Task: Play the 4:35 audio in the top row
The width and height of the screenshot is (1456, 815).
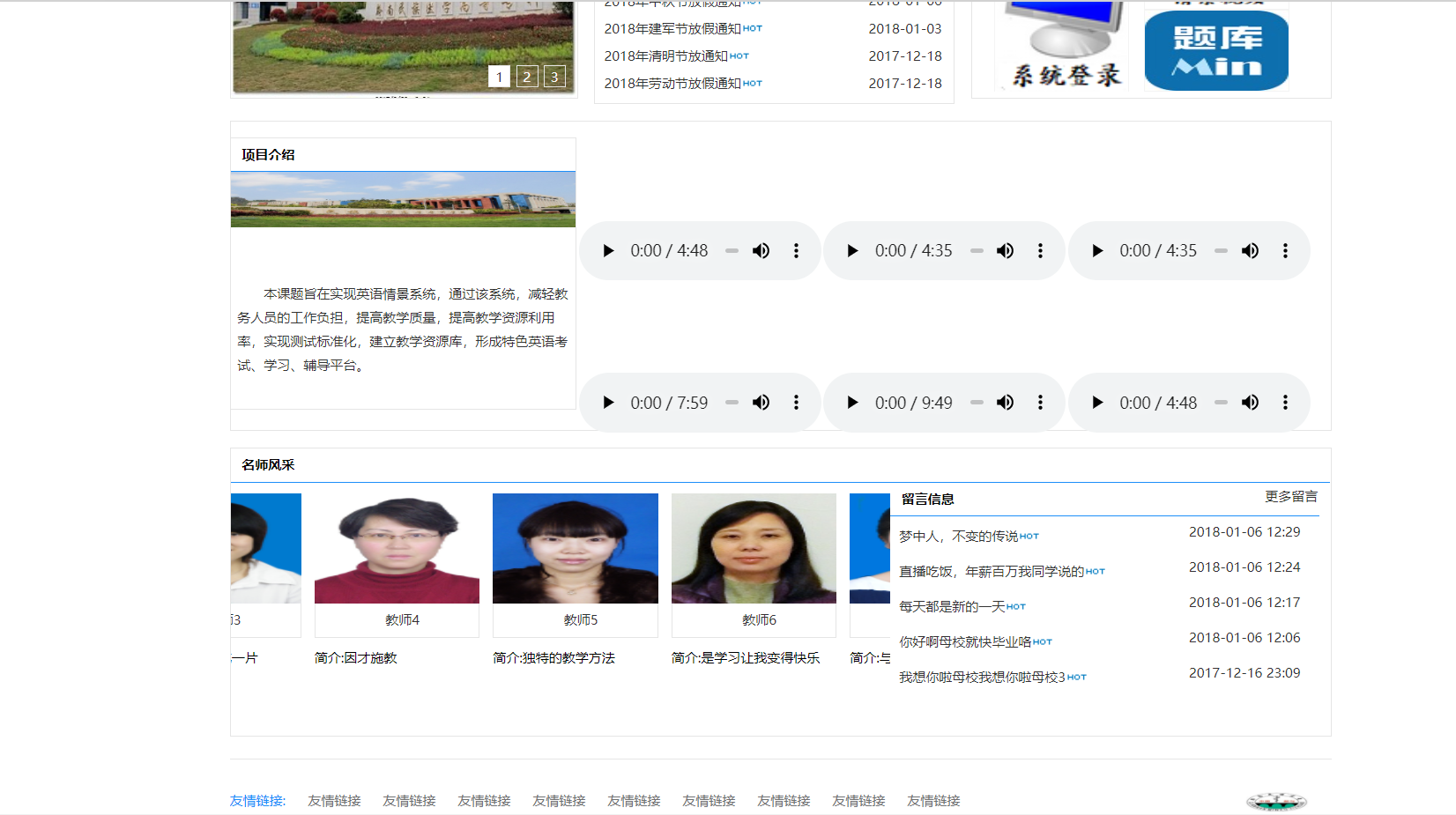Action: click(x=852, y=250)
